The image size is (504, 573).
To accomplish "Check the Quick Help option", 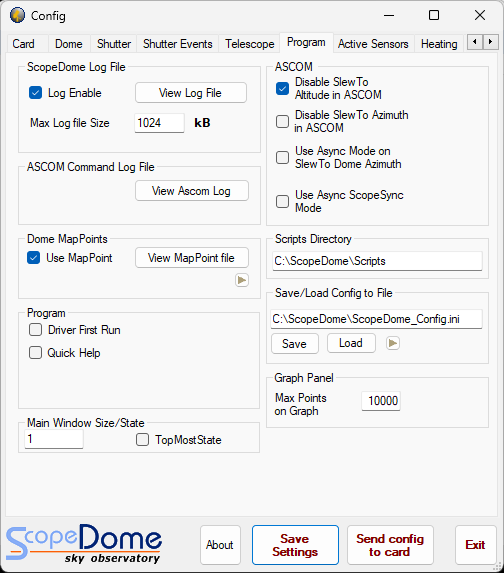I will (x=35, y=353).
